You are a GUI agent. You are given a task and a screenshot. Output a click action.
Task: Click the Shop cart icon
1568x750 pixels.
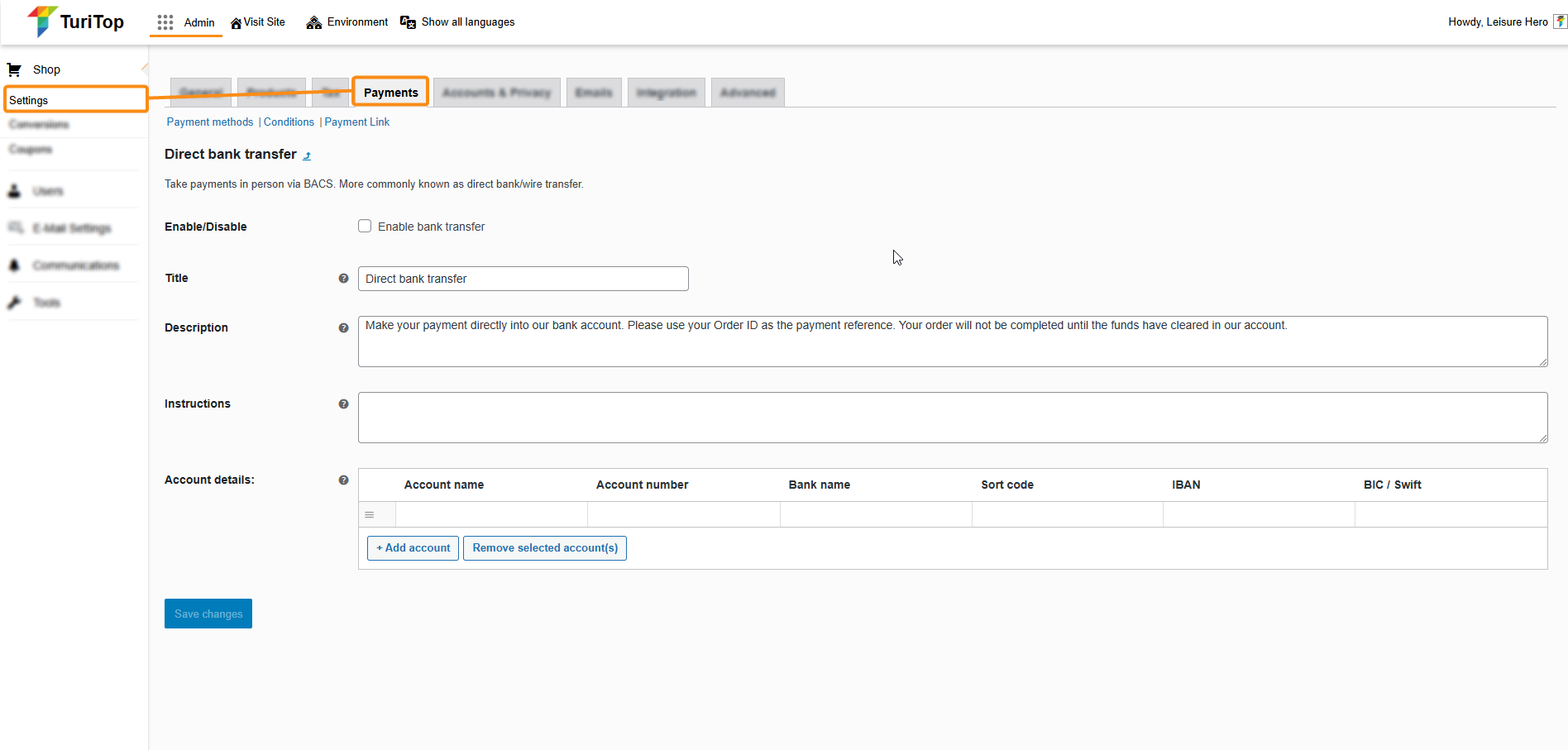pyautogui.click(x=14, y=69)
